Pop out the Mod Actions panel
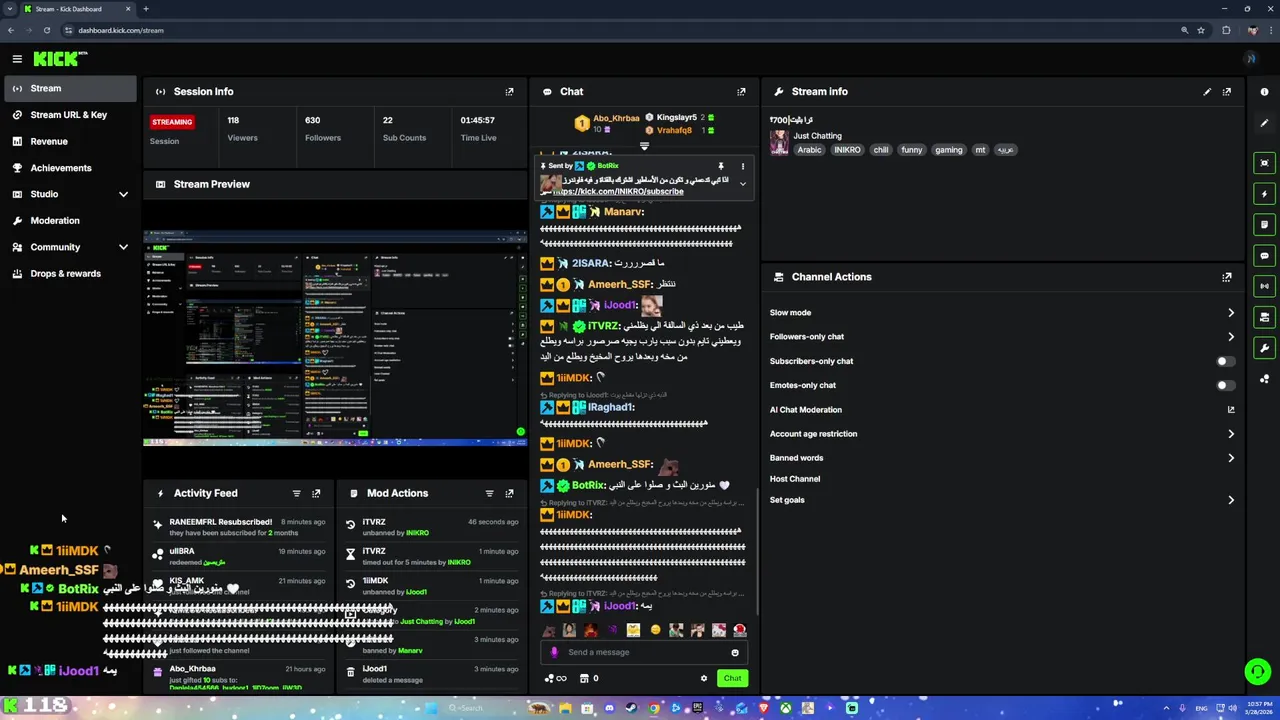 509,493
